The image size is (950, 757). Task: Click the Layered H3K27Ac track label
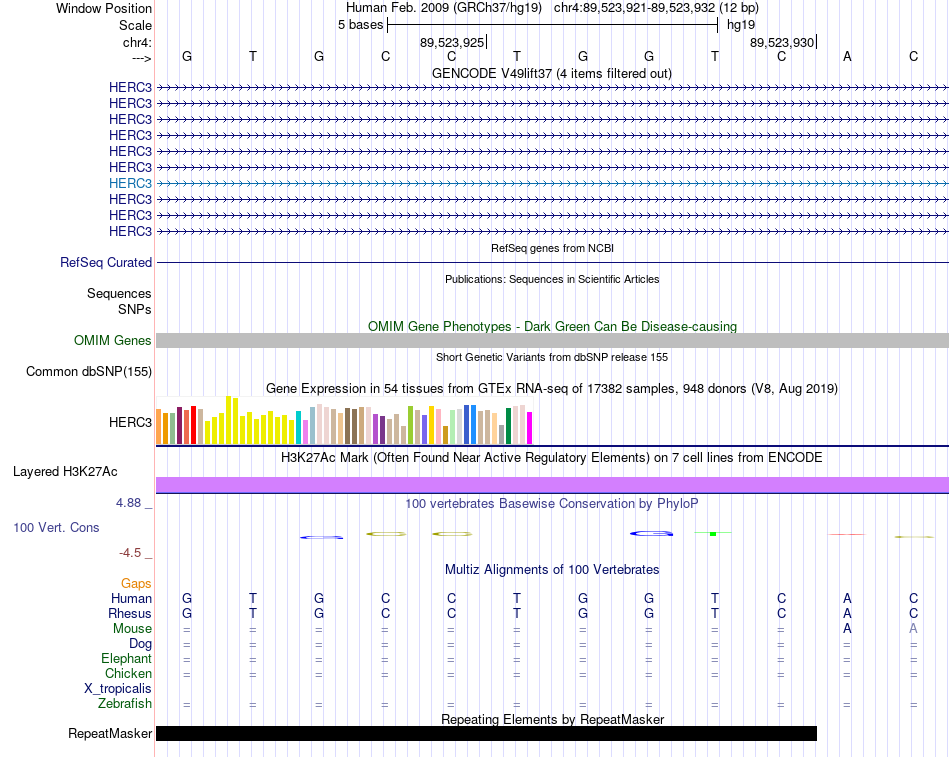click(65, 472)
